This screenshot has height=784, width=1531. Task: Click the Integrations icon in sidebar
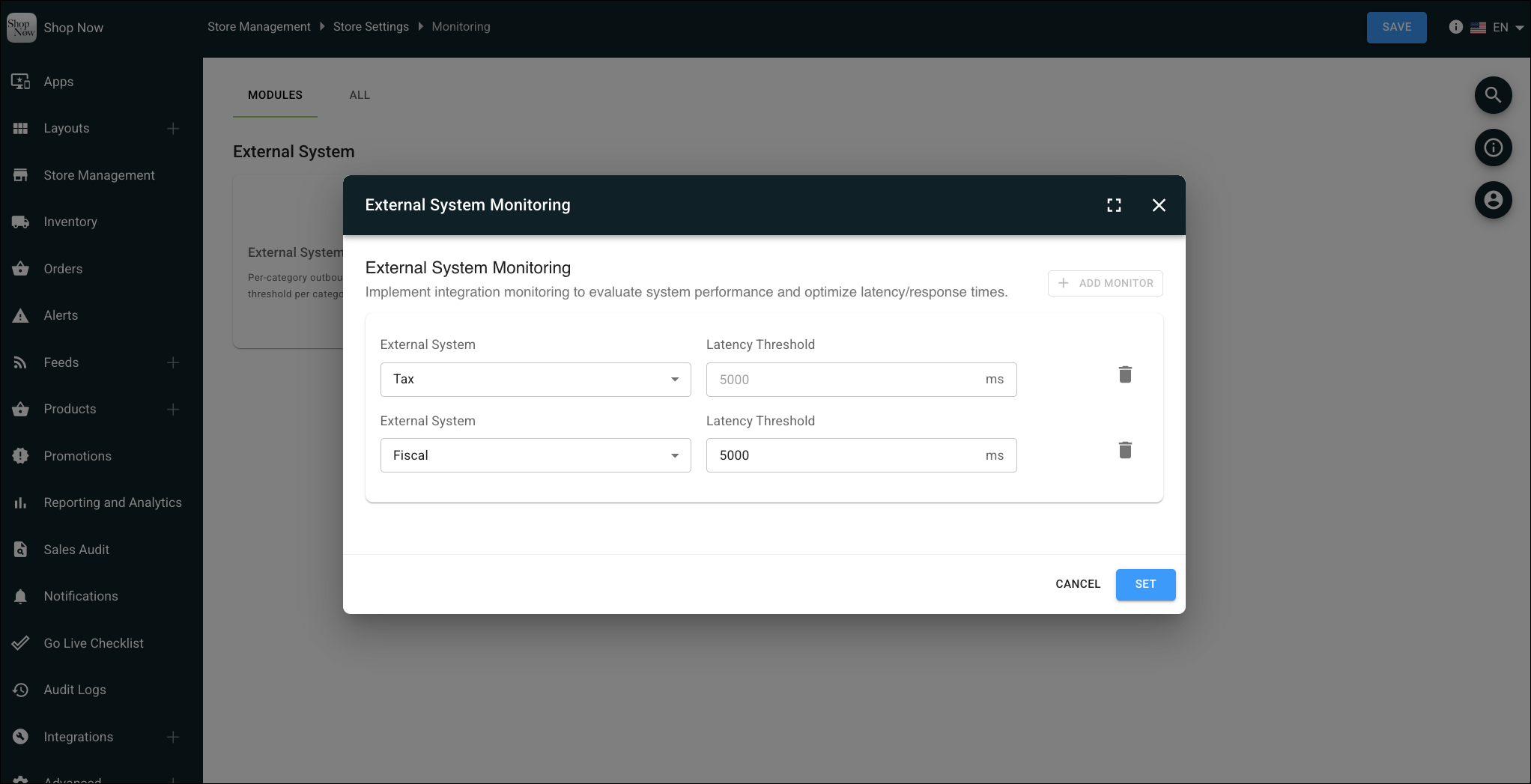pos(21,737)
